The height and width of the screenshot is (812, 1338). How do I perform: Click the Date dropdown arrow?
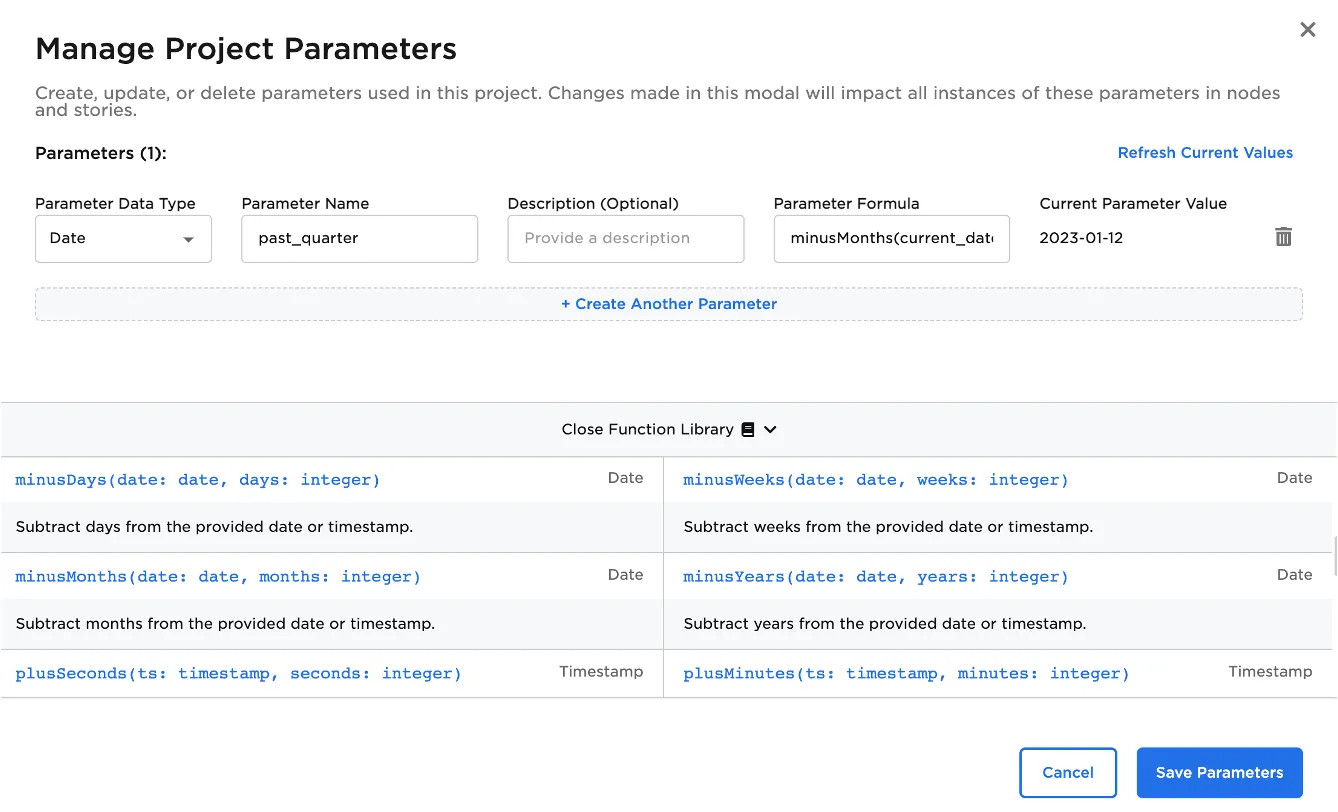tap(188, 240)
